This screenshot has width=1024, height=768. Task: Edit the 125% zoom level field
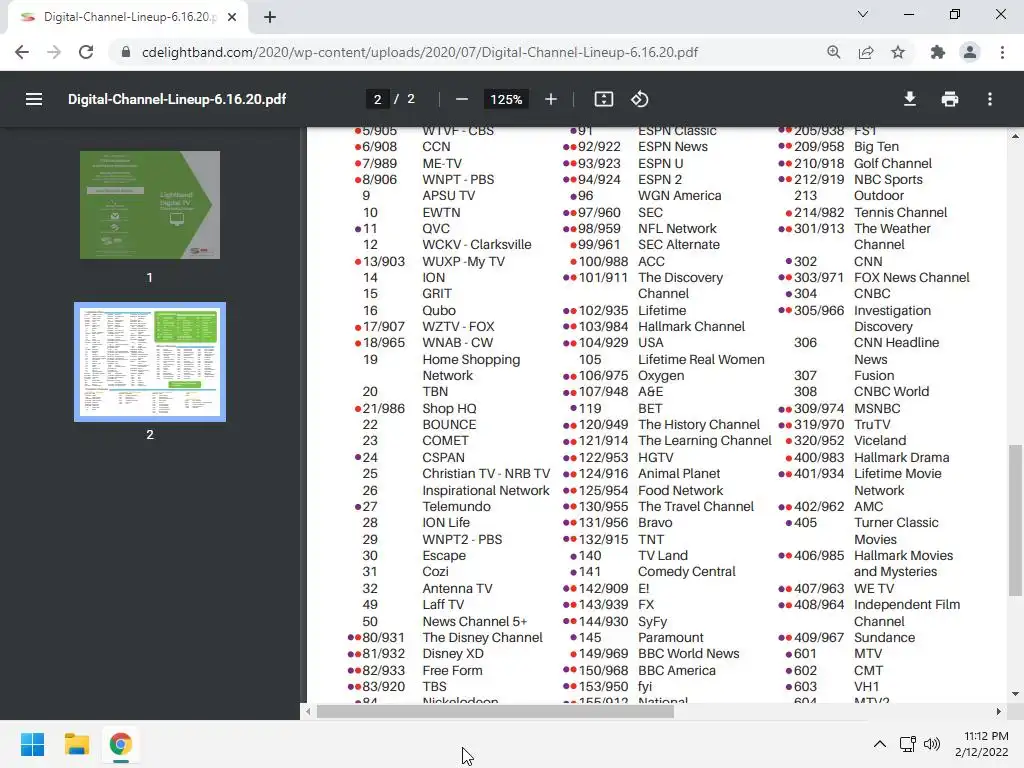click(506, 99)
